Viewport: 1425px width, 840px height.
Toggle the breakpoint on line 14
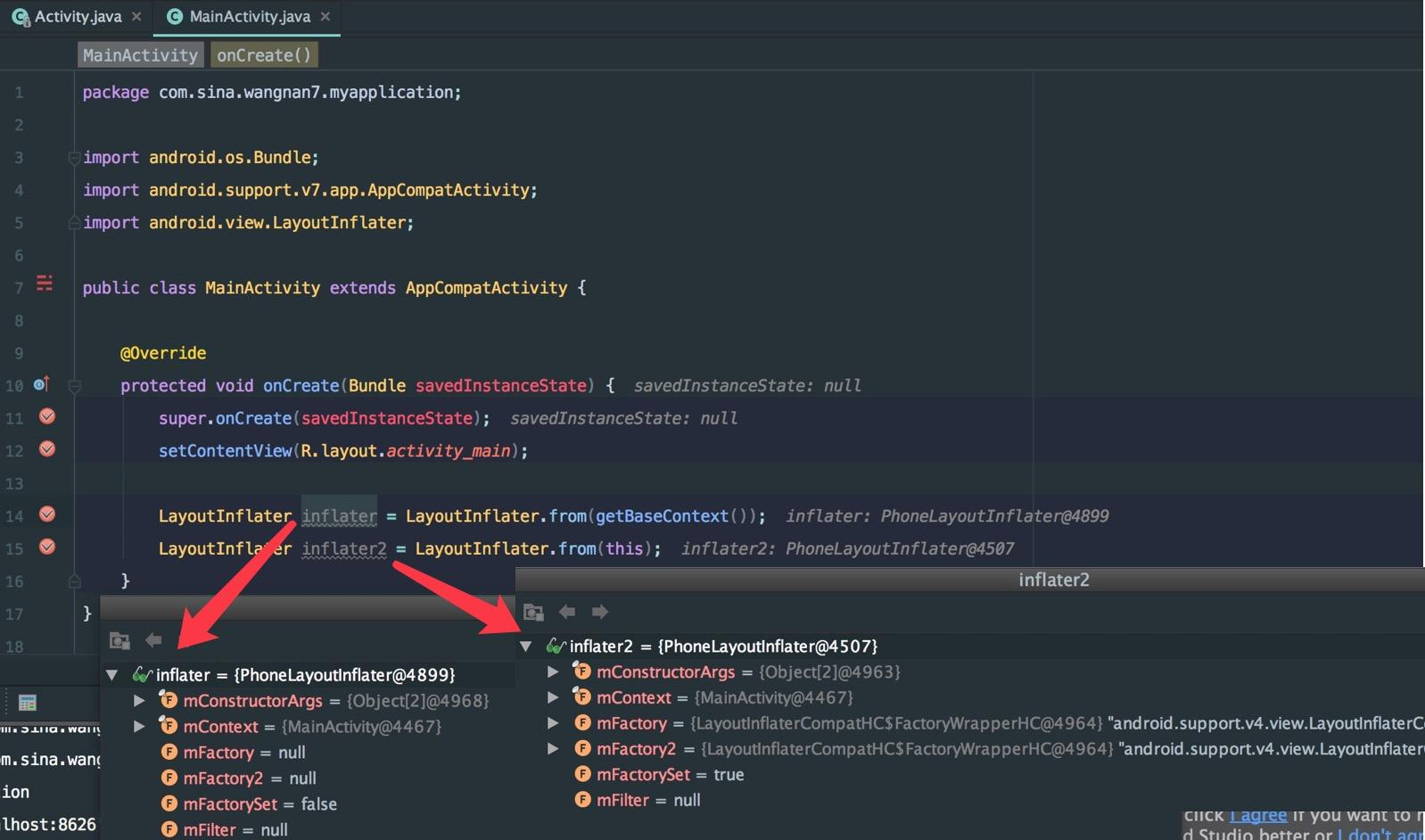(47, 515)
